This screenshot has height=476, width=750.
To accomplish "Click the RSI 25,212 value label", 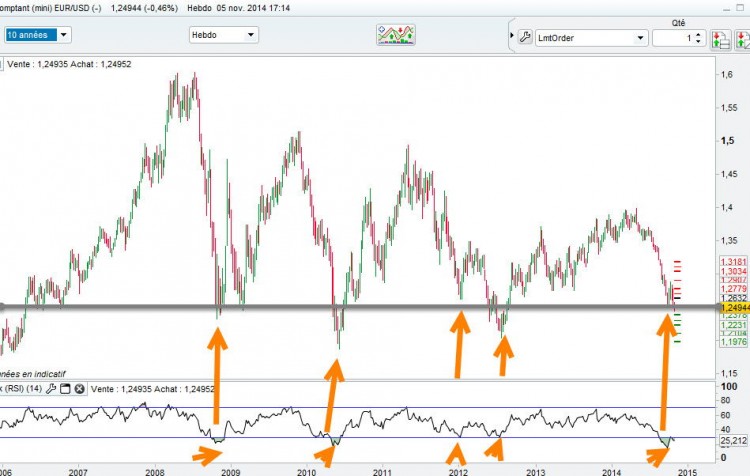I will (x=733, y=441).
